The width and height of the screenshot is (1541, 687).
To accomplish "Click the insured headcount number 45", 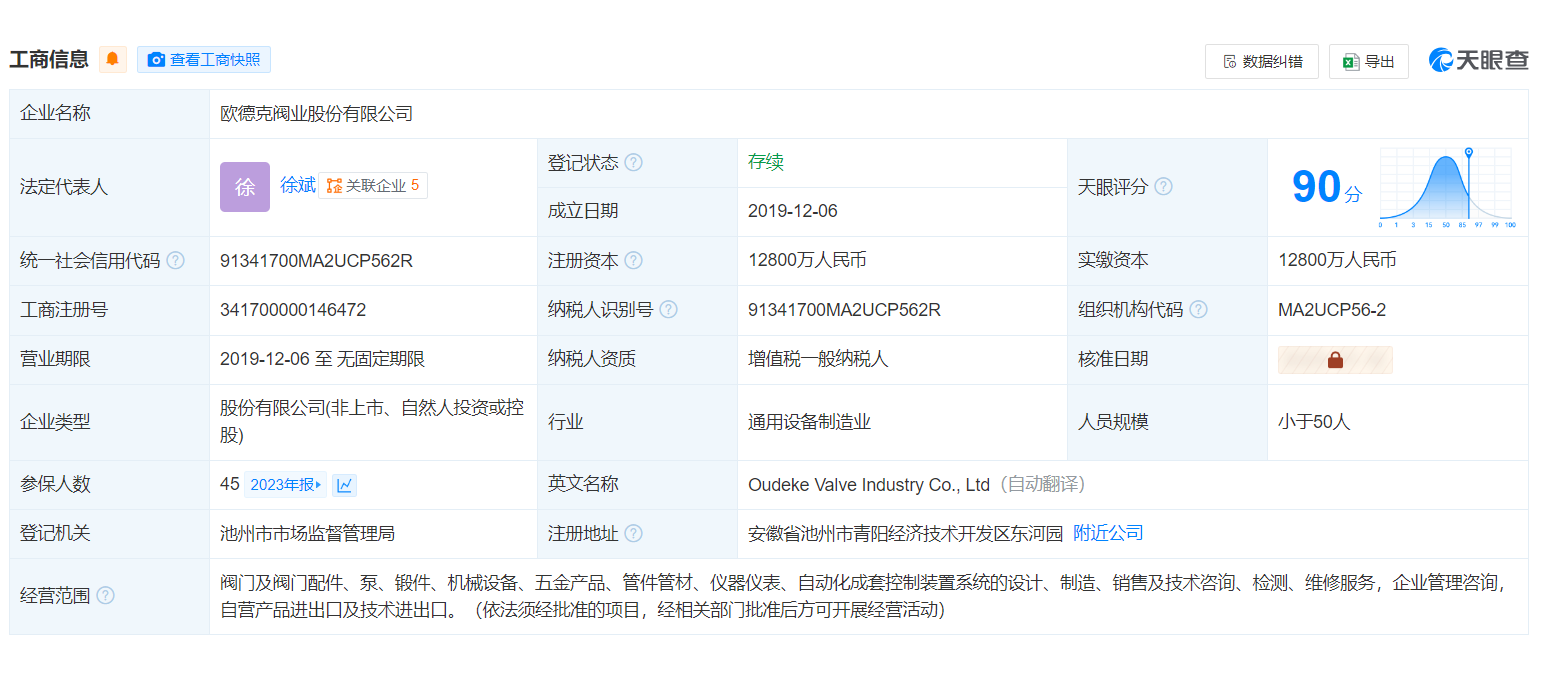I will coord(230,484).
